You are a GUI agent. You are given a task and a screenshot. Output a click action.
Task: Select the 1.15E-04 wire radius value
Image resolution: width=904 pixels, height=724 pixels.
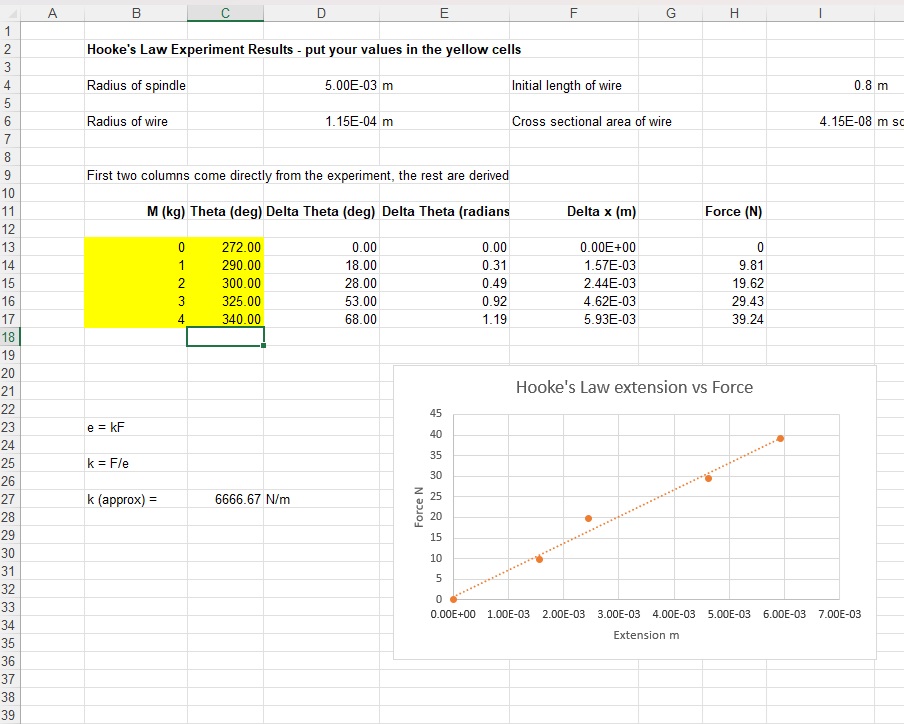tap(322, 121)
